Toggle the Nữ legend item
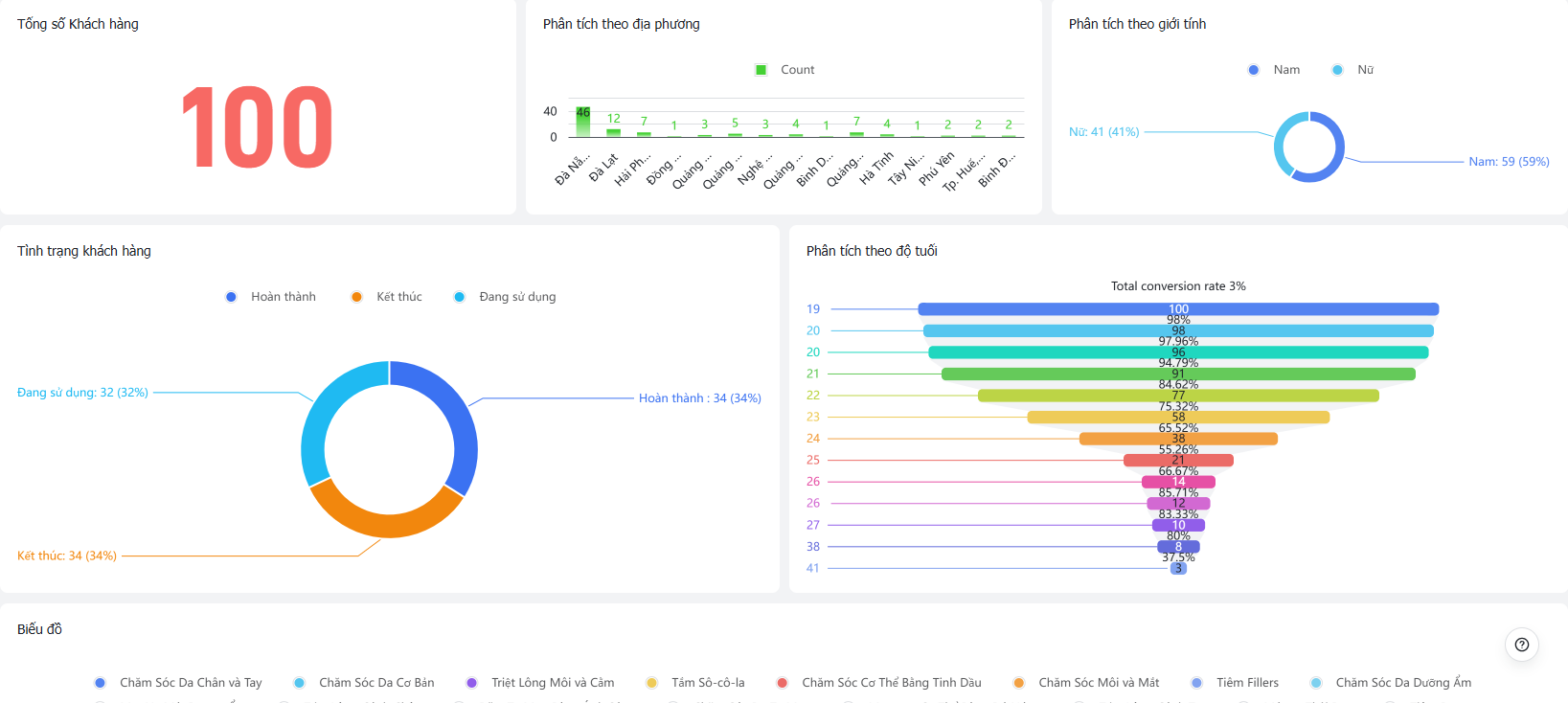This screenshot has width=1568, height=703. click(1352, 70)
